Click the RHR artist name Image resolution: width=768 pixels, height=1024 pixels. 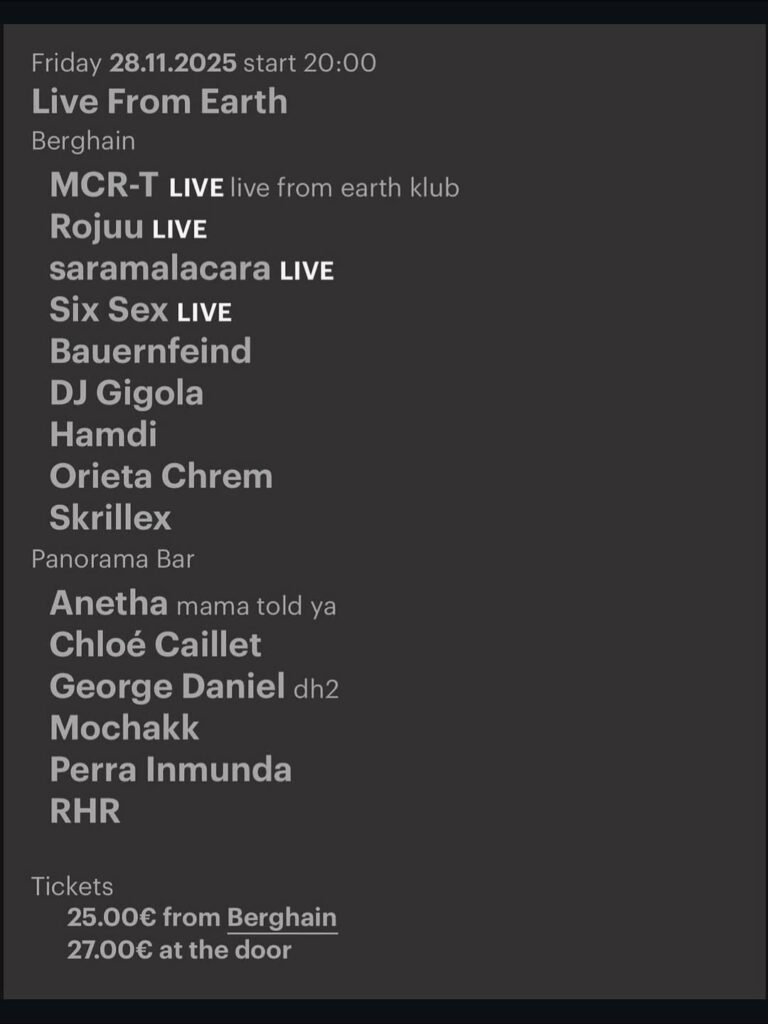point(85,811)
